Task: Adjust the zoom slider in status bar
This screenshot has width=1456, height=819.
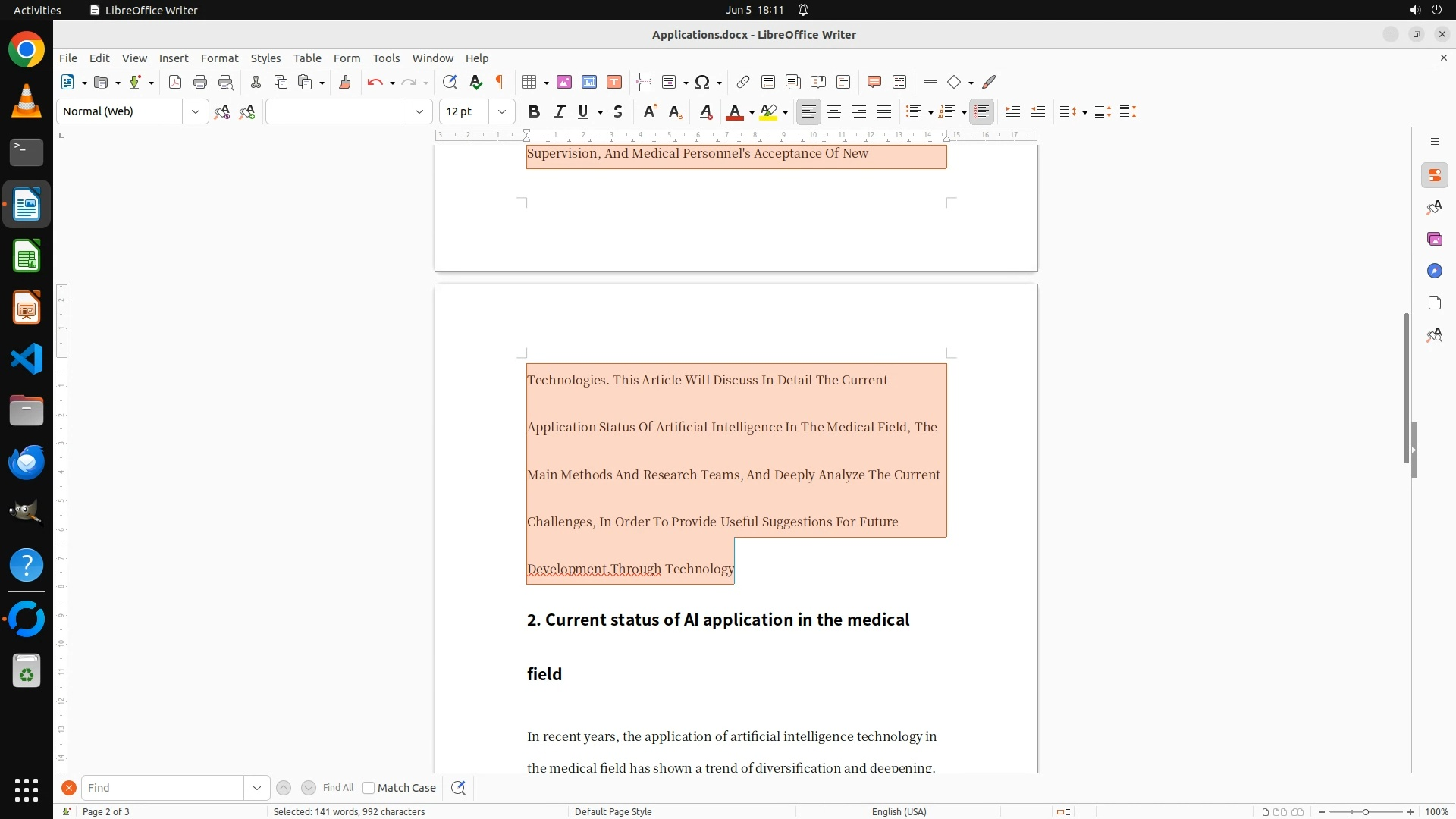Action: click(x=1365, y=811)
